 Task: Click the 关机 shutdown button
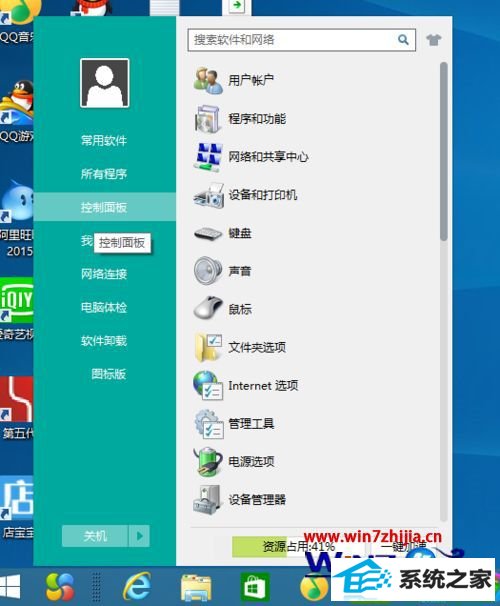[95, 536]
